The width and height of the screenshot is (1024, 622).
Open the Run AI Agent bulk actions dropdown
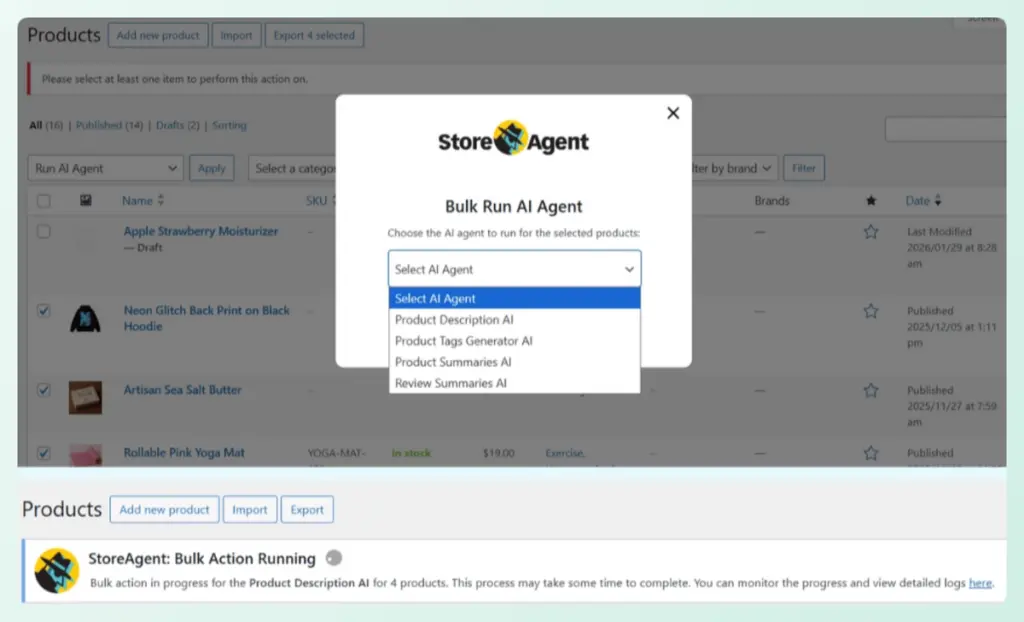[104, 167]
